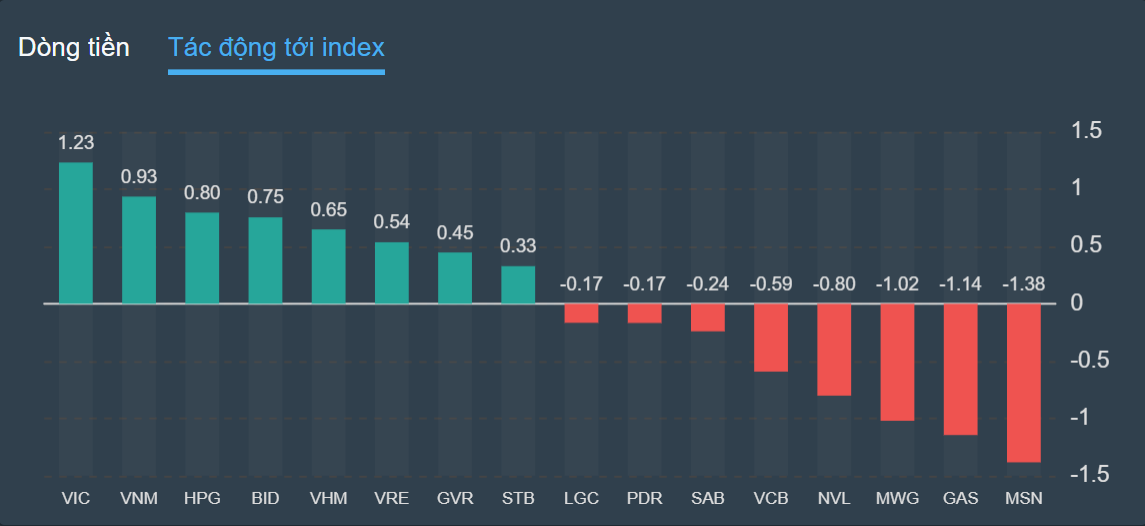Image resolution: width=1145 pixels, height=526 pixels.
Task: Click the SAB red bar
Action: click(x=708, y=317)
